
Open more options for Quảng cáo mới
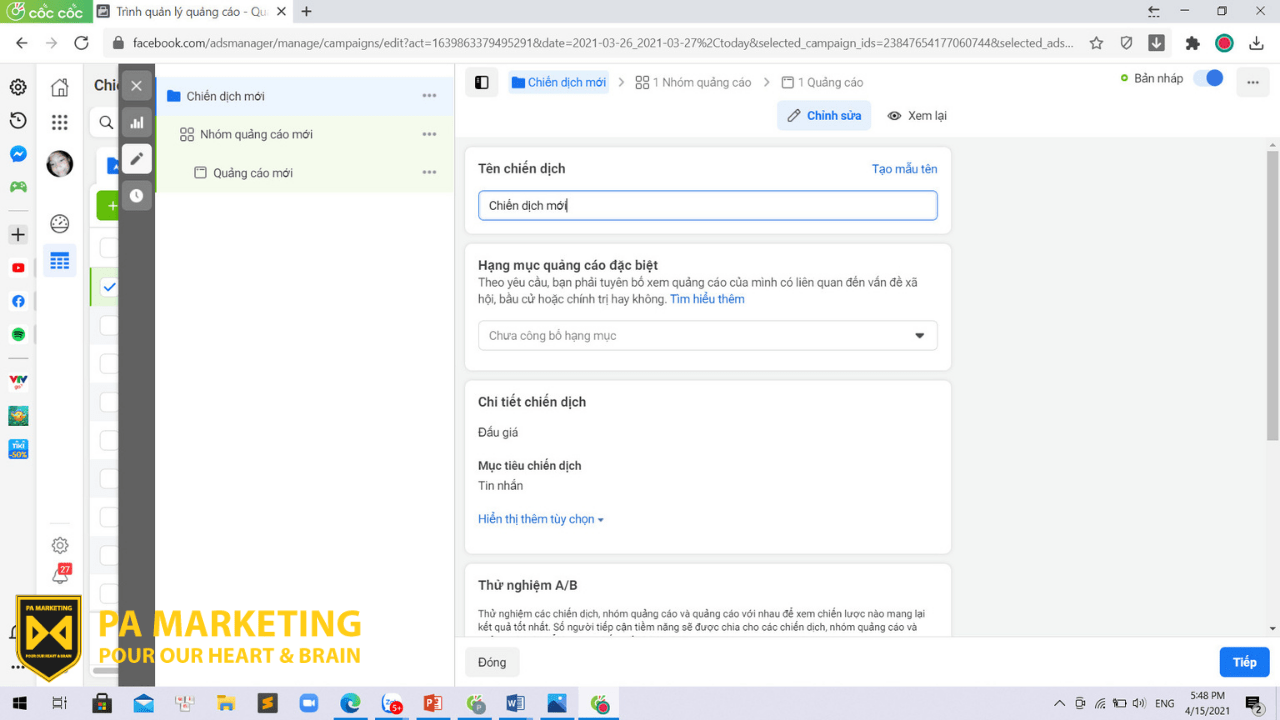pyautogui.click(x=429, y=173)
